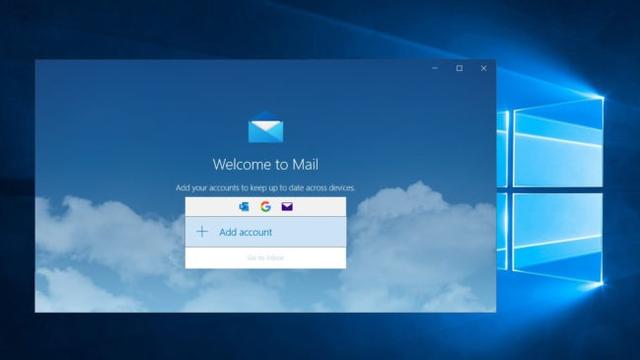
Task: Open the Go to inbox button
Action: [x=265, y=258]
